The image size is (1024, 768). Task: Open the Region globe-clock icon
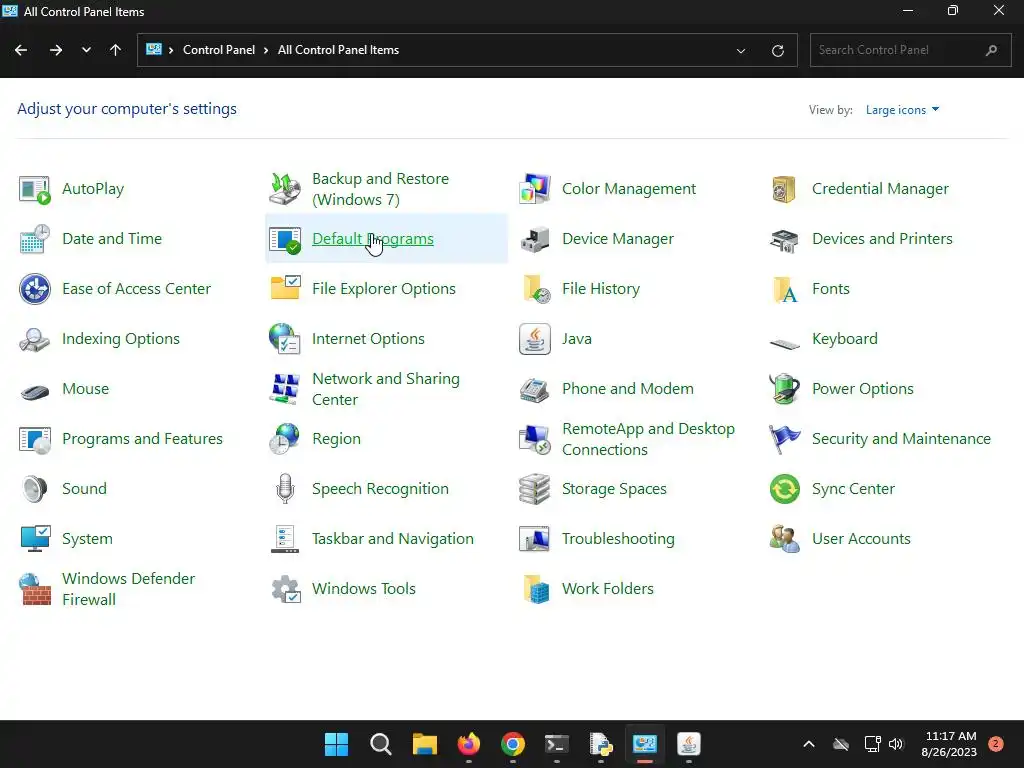[285, 439]
